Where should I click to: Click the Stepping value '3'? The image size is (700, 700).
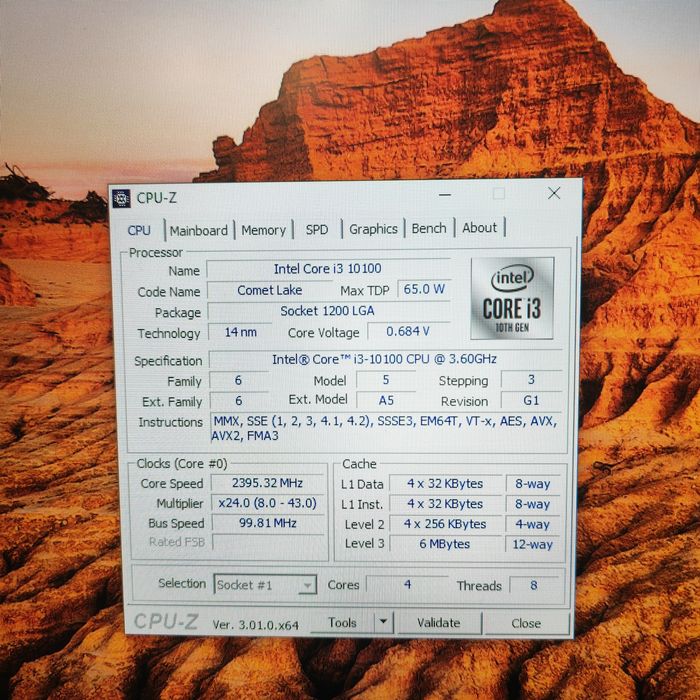[x=531, y=379]
